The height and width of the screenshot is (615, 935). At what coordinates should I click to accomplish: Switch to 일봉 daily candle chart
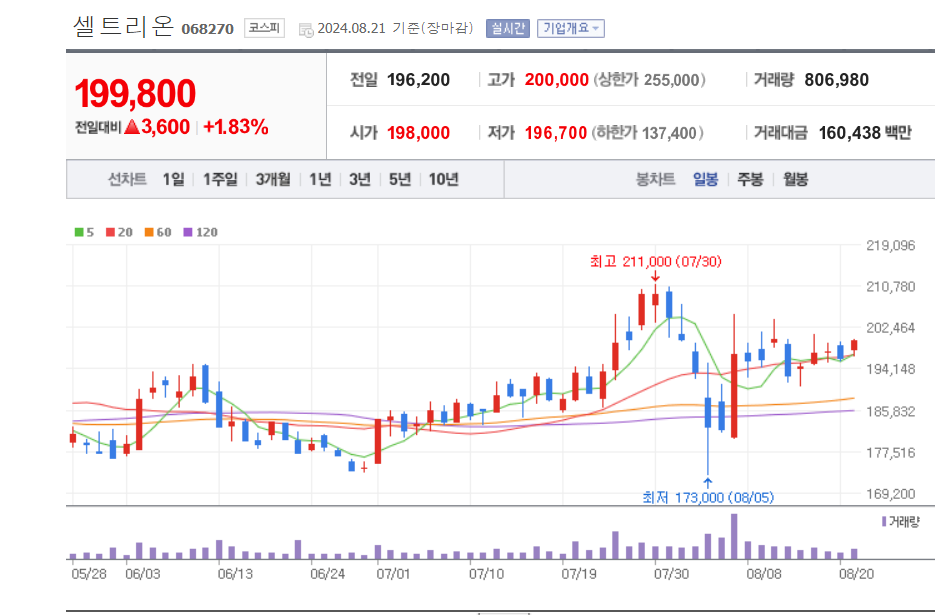pos(705,179)
